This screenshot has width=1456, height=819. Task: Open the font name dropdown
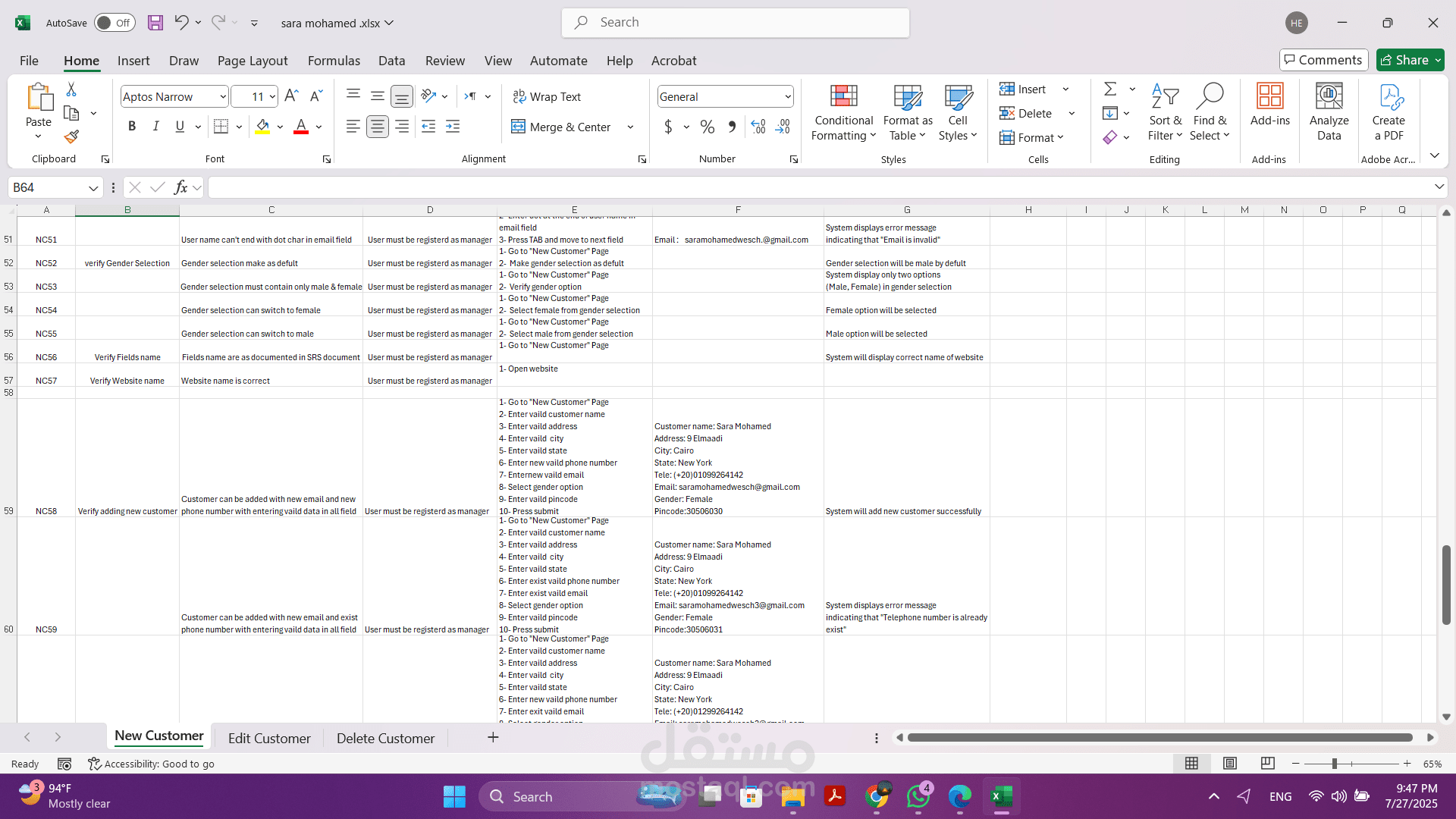223,97
